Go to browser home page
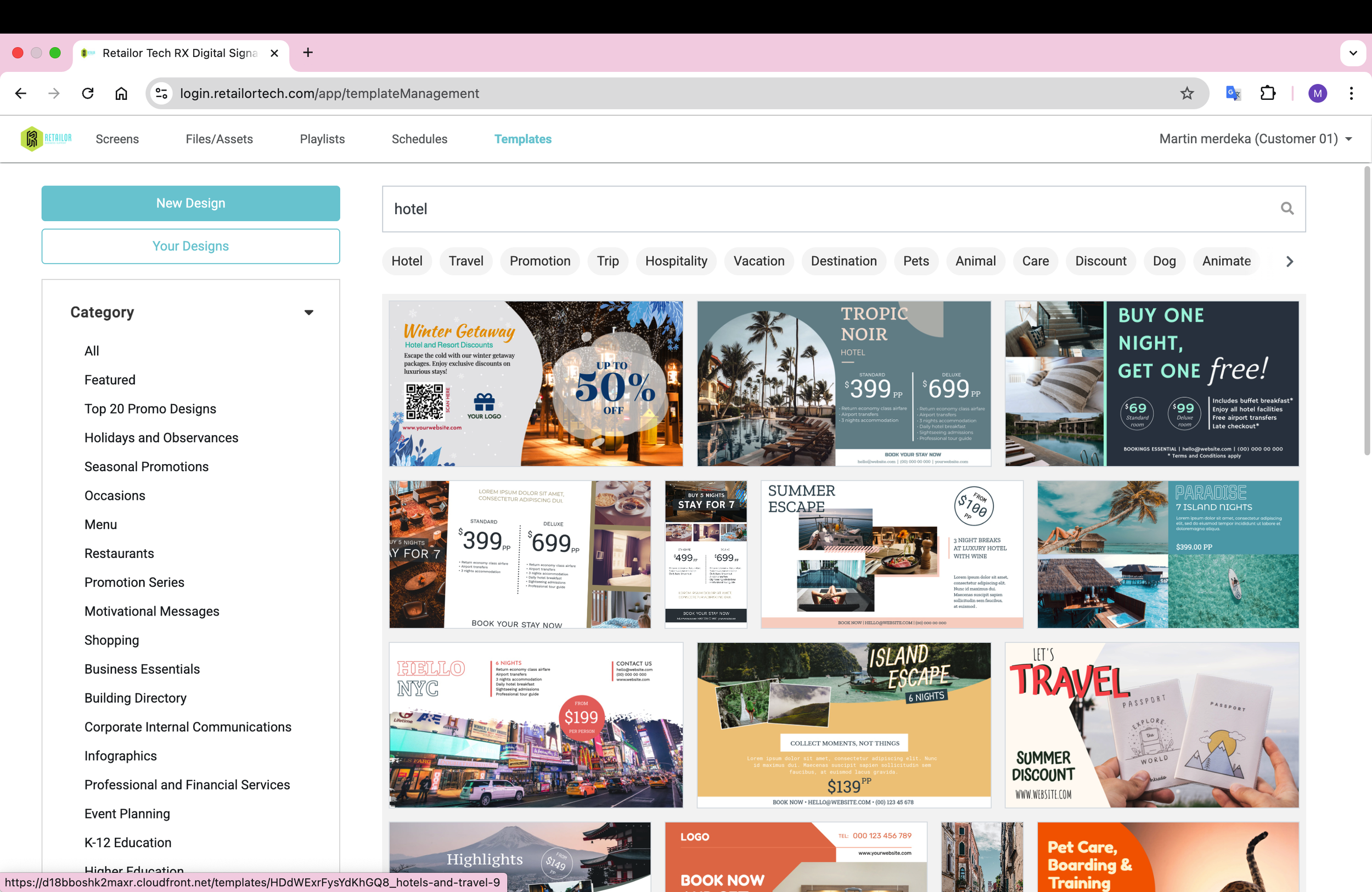The width and height of the screenshot is (1372, 892). pos(121,93)
